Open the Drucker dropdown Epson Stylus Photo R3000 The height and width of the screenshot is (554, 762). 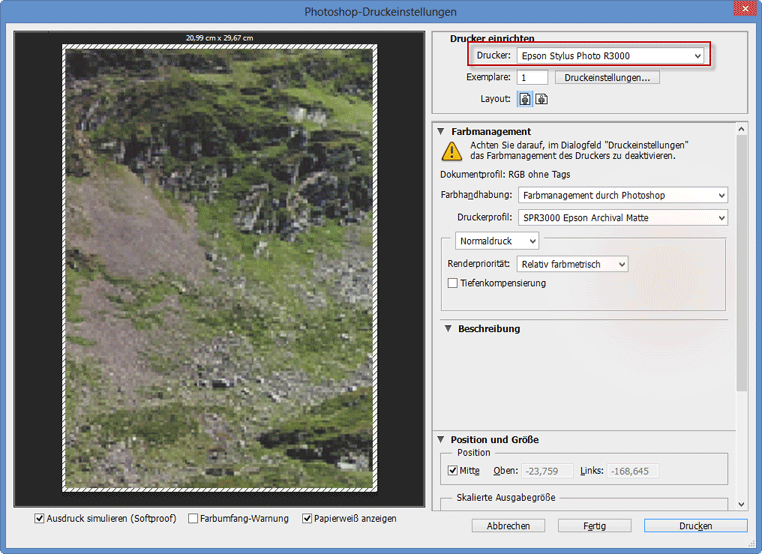click(x=610, y=56)
